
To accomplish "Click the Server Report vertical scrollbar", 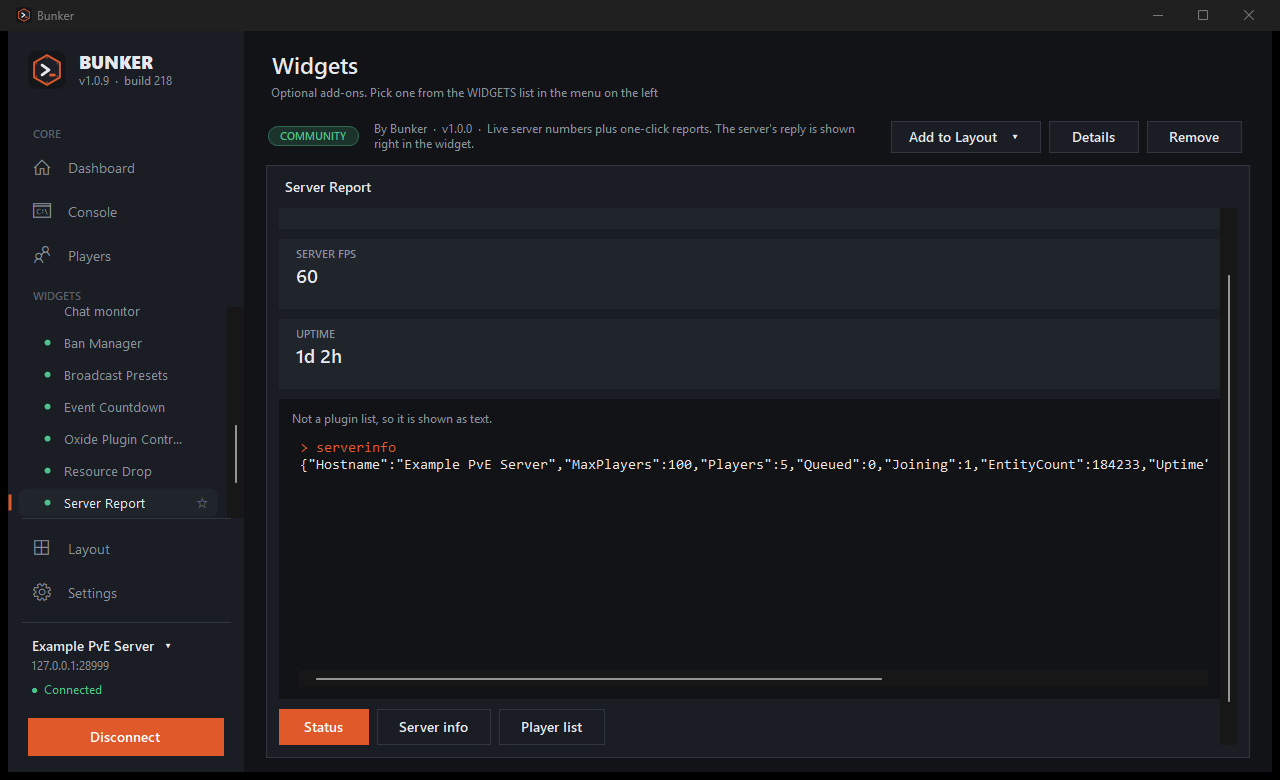I will [x=1229, y=490].
